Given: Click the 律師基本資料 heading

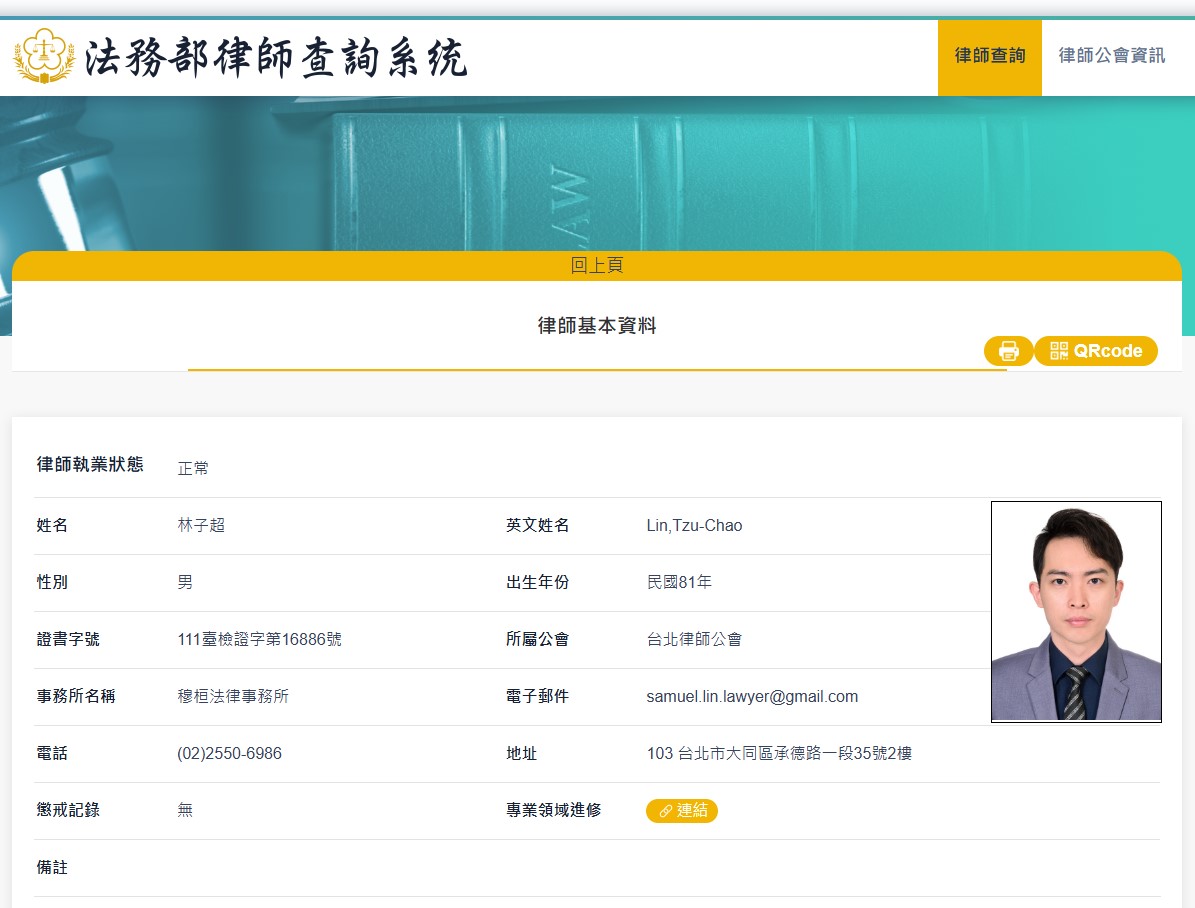Looking at the screenshot, I should click(x=597, y=326).
